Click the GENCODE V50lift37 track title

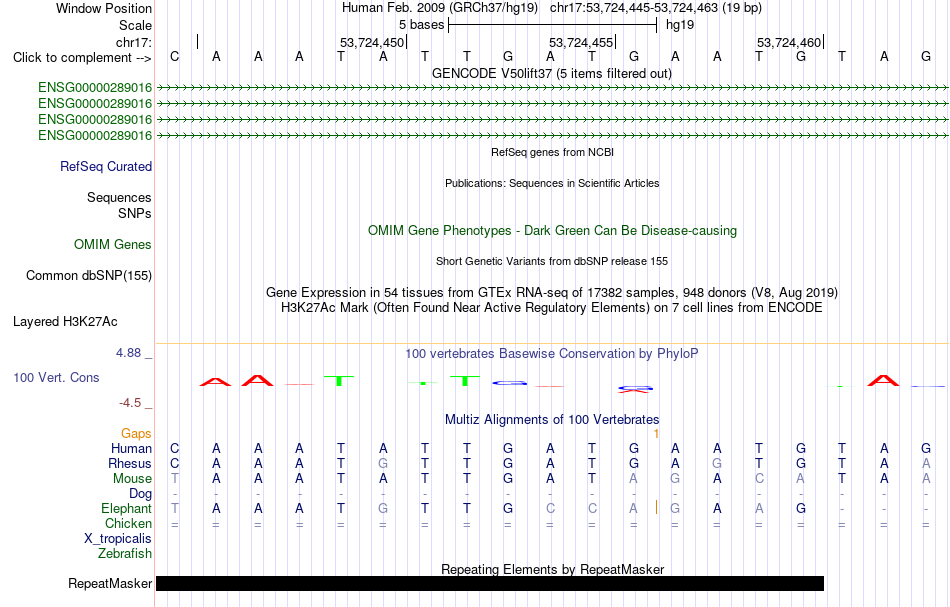(x=551, y=74)
